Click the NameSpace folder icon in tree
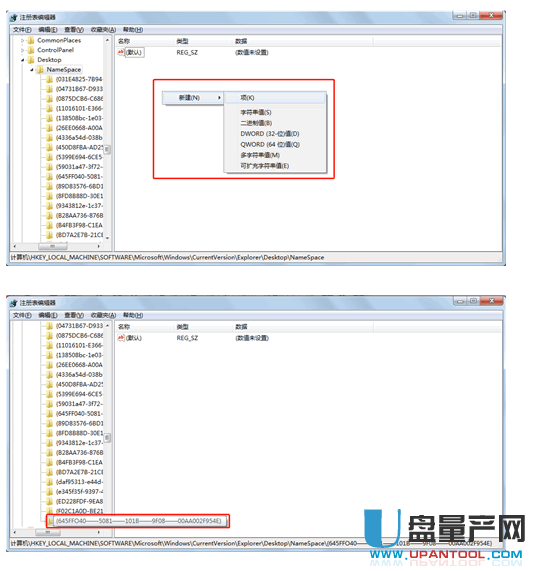Screen dimensions: 538x571 click(40, 70)
